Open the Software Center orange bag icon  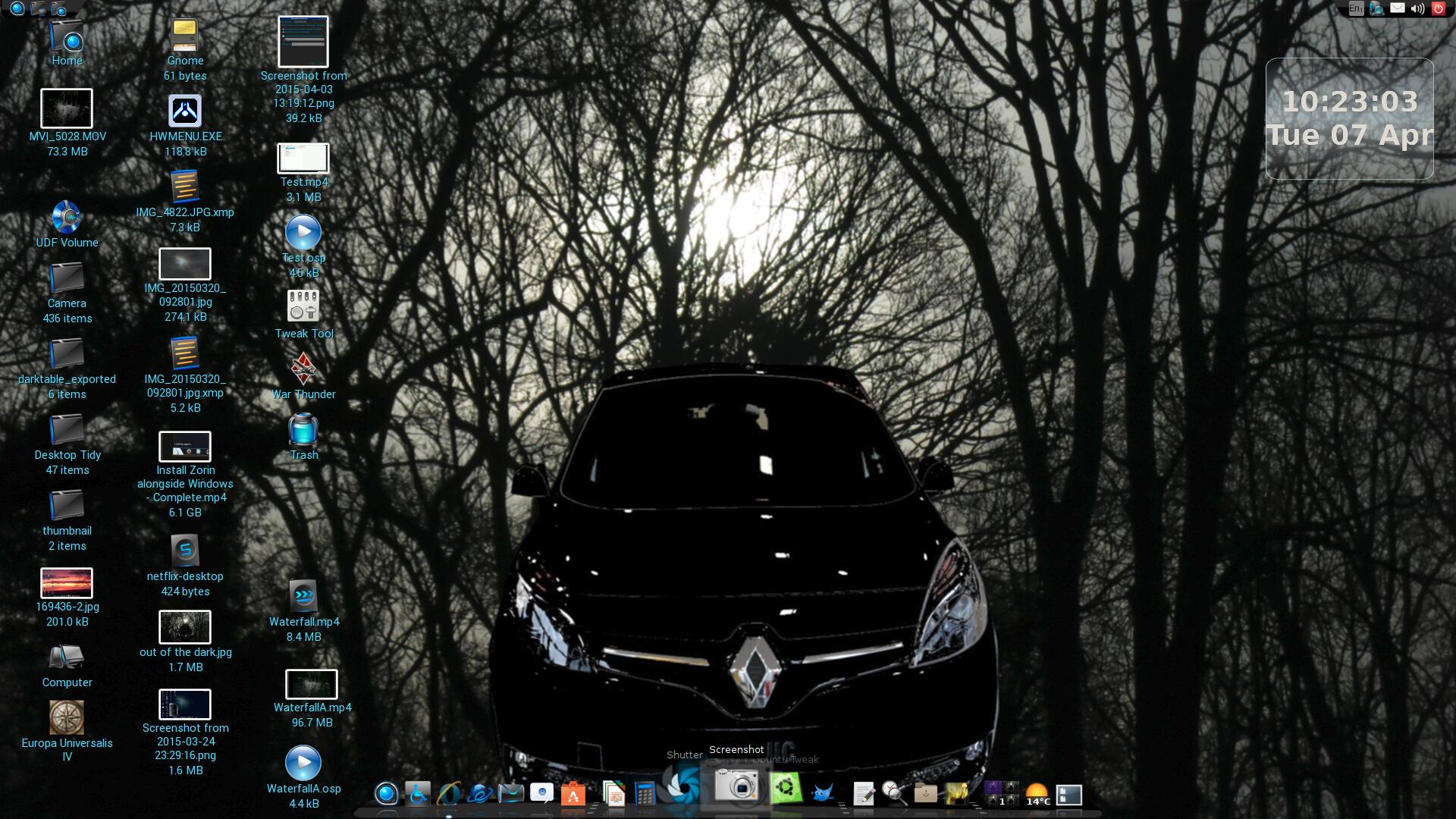coord(573,794)
